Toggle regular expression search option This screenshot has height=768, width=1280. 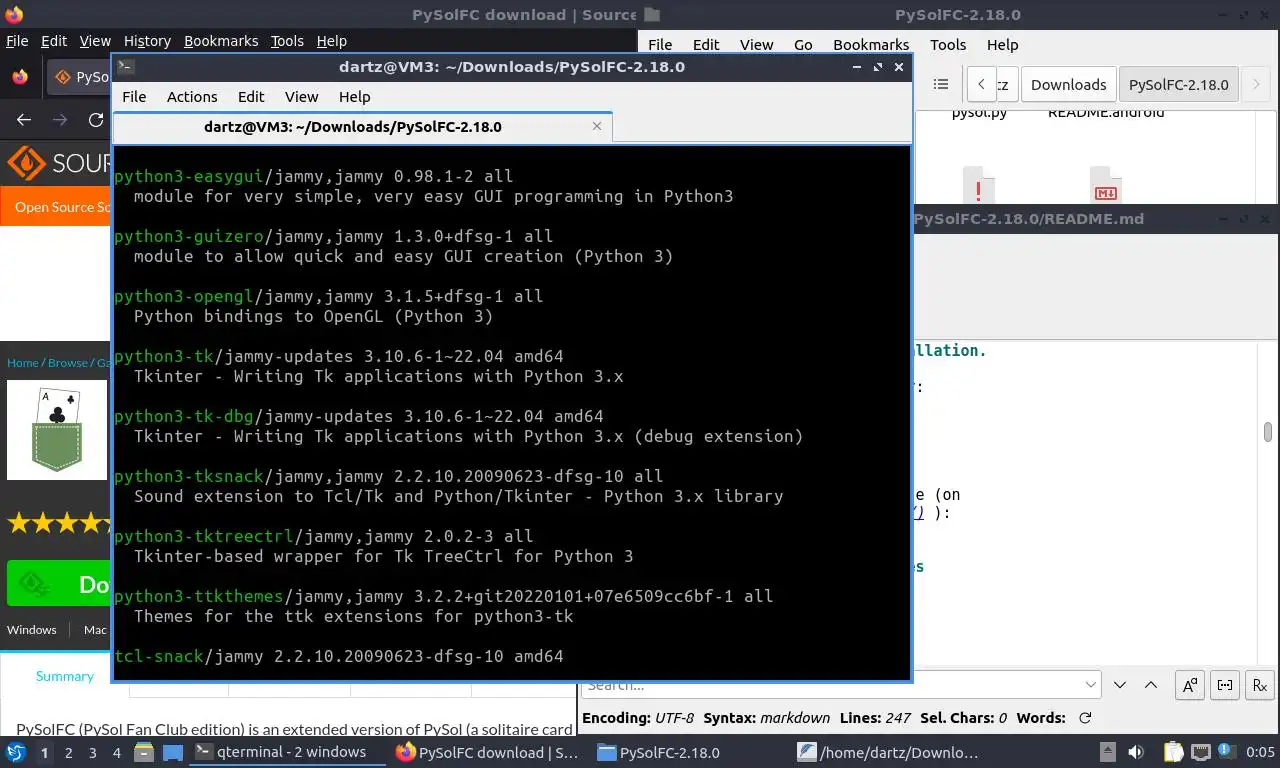(x=1260, y=685)
